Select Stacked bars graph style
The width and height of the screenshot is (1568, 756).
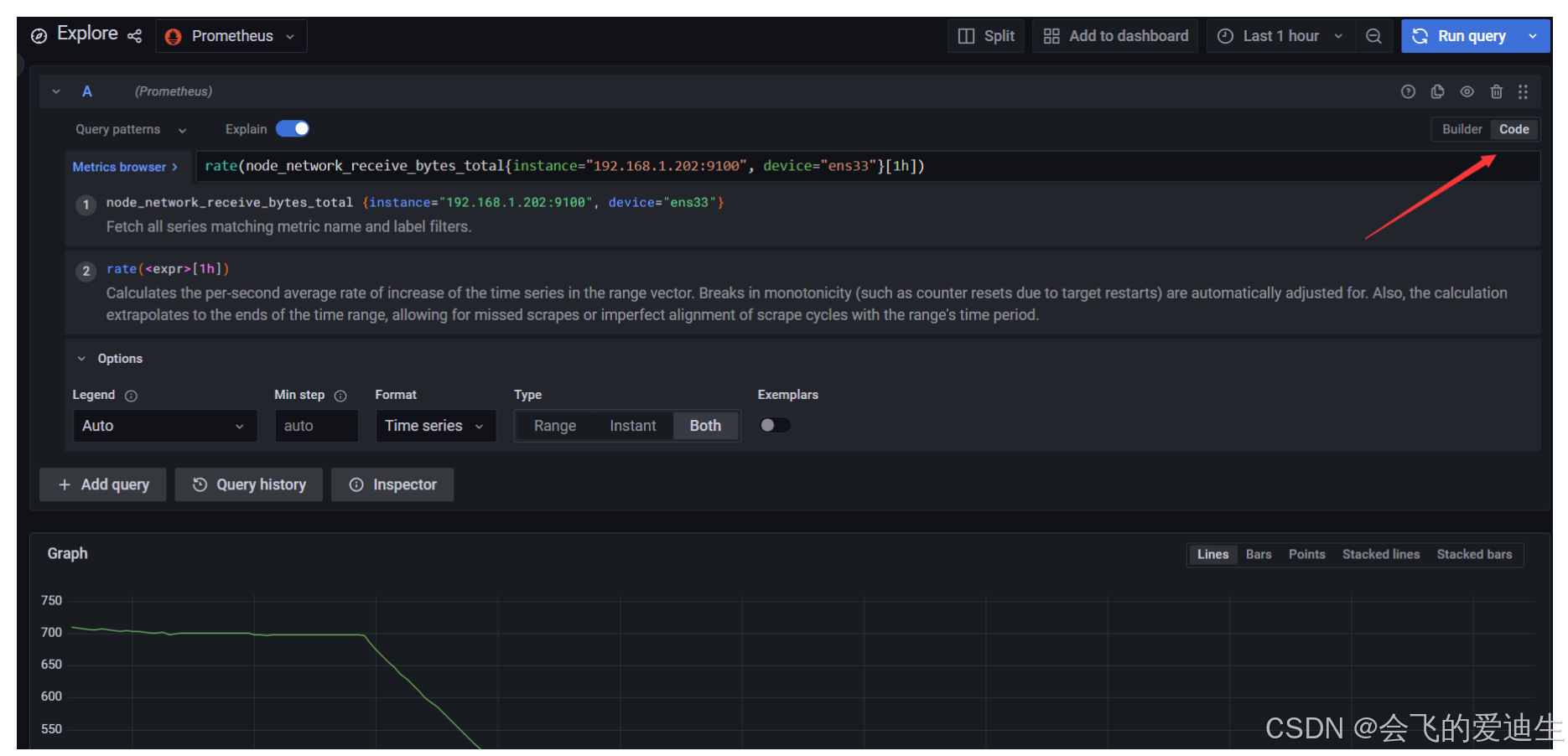tap(1474, 554)
